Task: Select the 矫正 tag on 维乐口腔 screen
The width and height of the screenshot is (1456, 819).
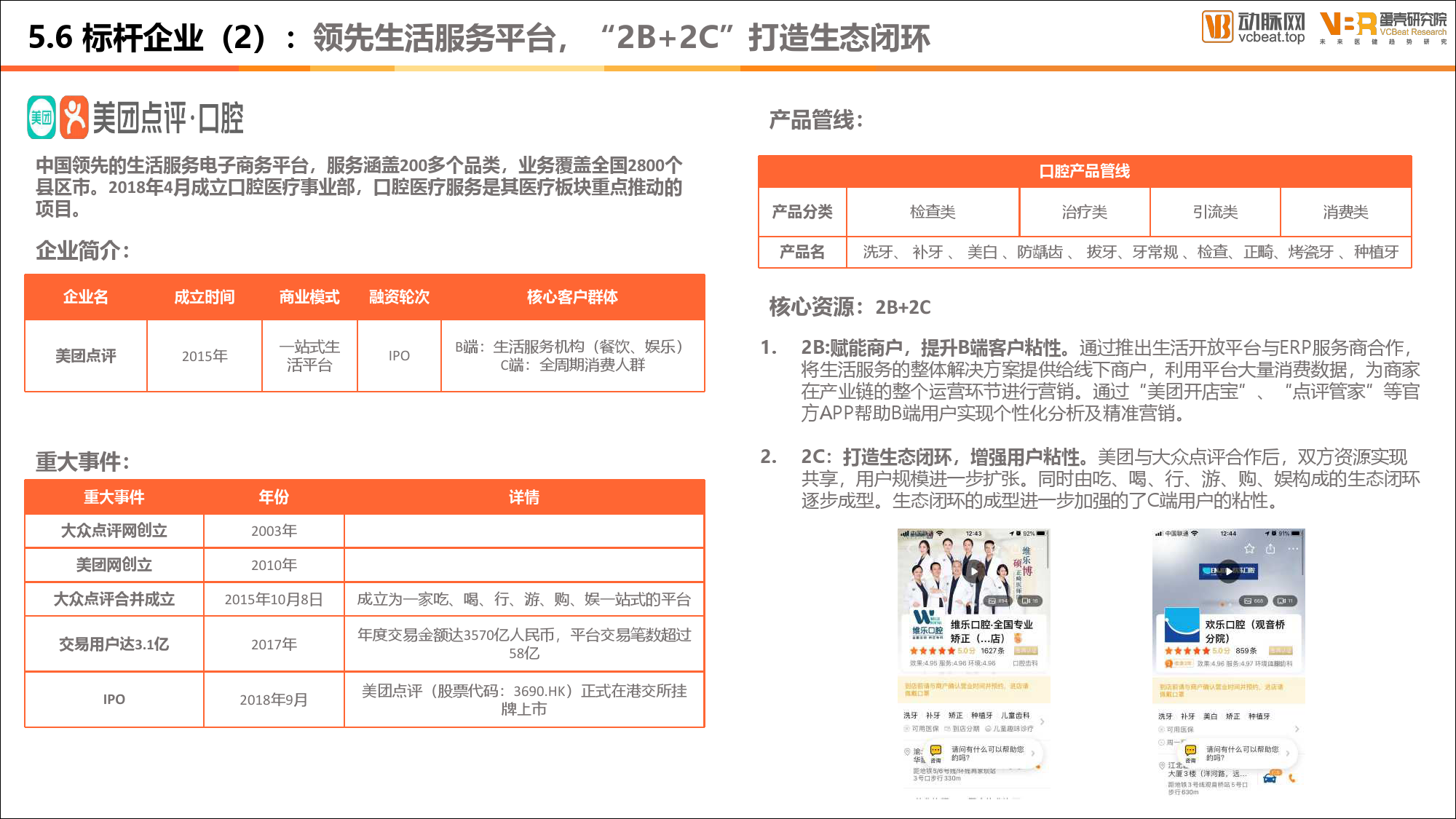Action: click(x=955, y=716)
